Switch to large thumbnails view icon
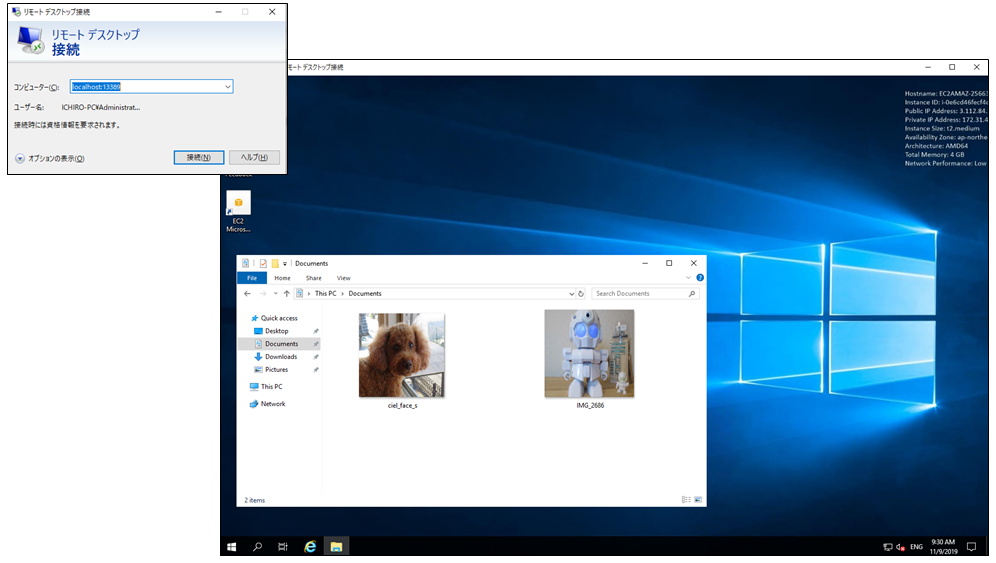The height and width of the screenshot is (563, 996). [698, 499]
